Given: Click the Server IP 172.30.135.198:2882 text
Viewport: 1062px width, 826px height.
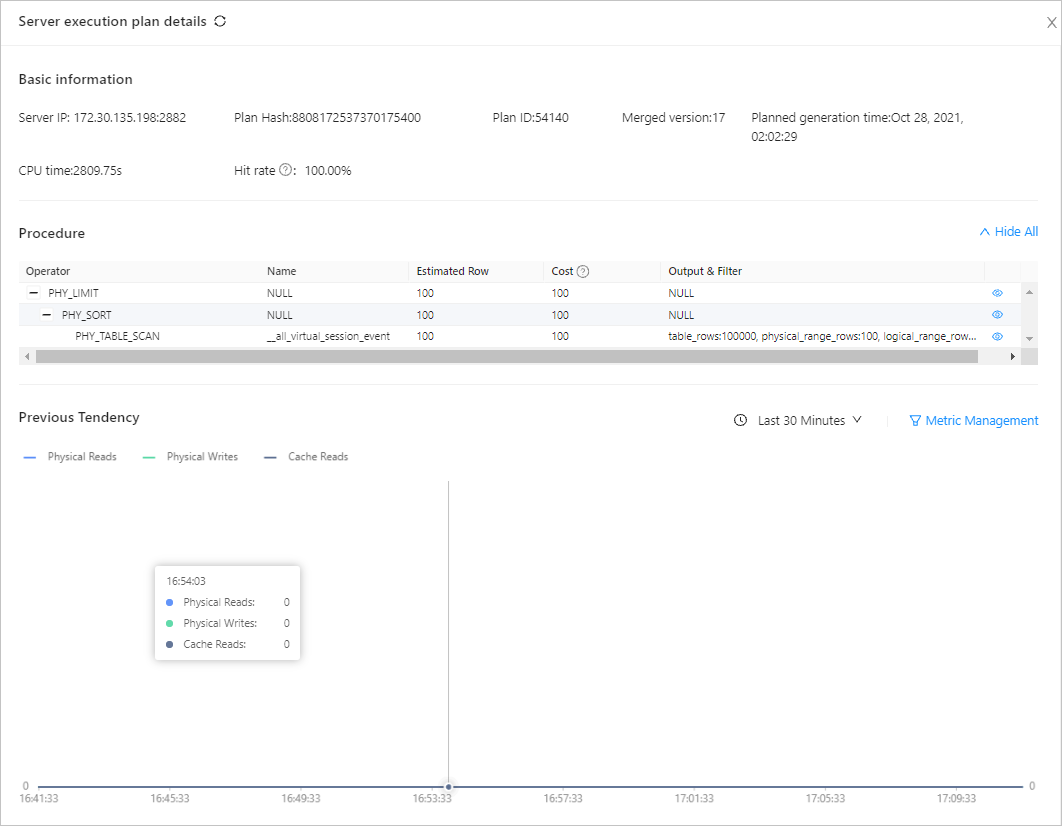Looking at the screenshot, I should [x=102, y=118].
